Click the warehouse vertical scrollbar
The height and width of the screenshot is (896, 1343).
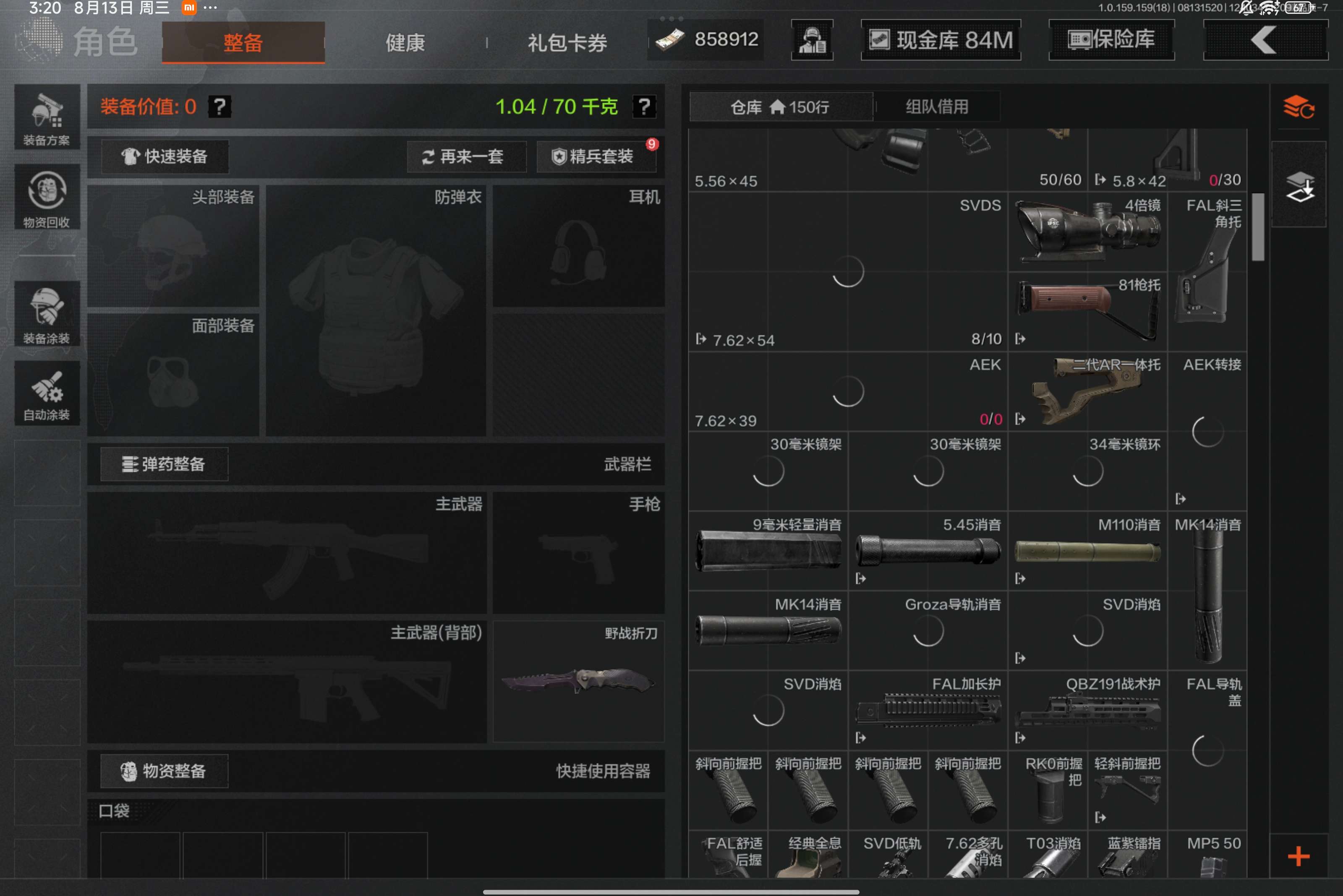coord(1258,227)
